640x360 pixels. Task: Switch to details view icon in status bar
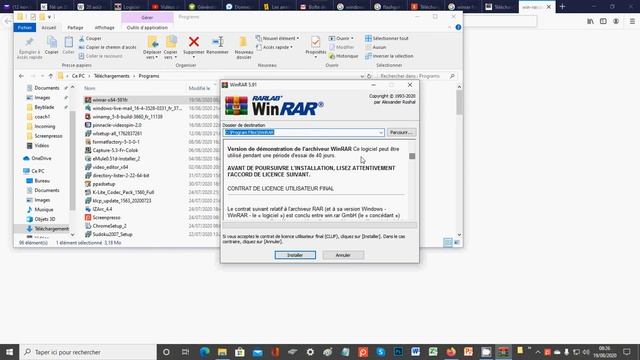448,242
